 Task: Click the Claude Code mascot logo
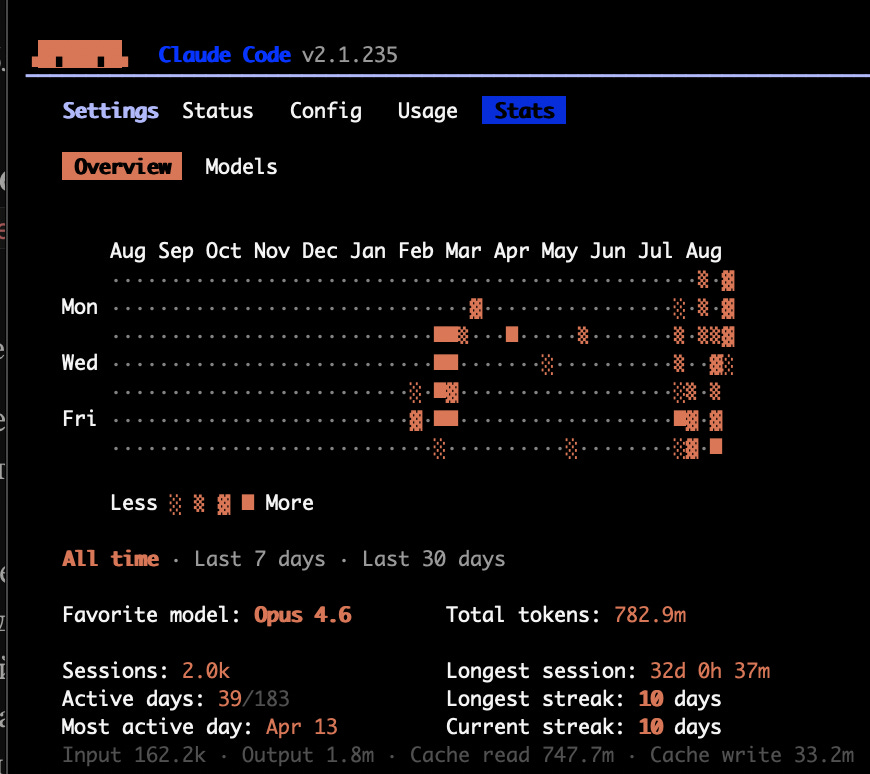tap(80, 54)
